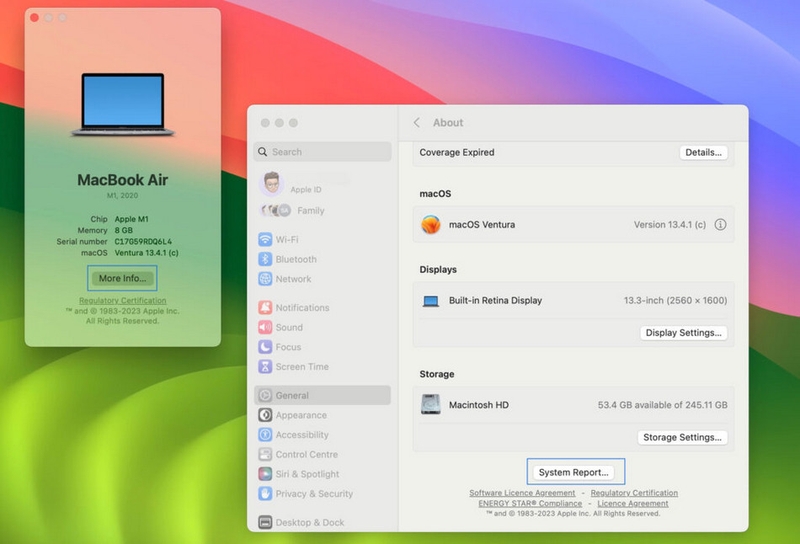The width and height of the screenshot is (800, 544).
Task: Click the More Info button
Action: [x=122, y=278]
